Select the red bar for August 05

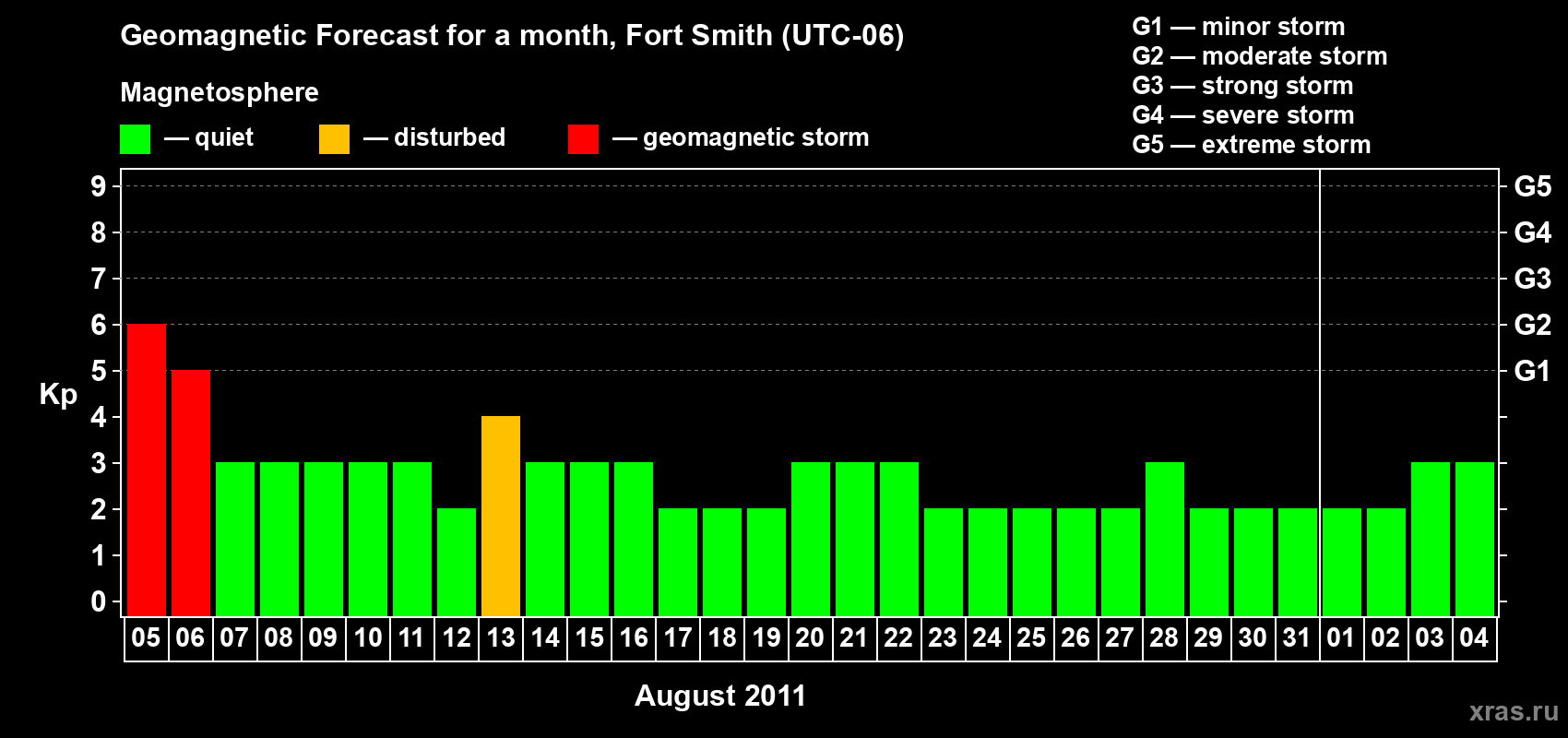(x=147, y=470)
